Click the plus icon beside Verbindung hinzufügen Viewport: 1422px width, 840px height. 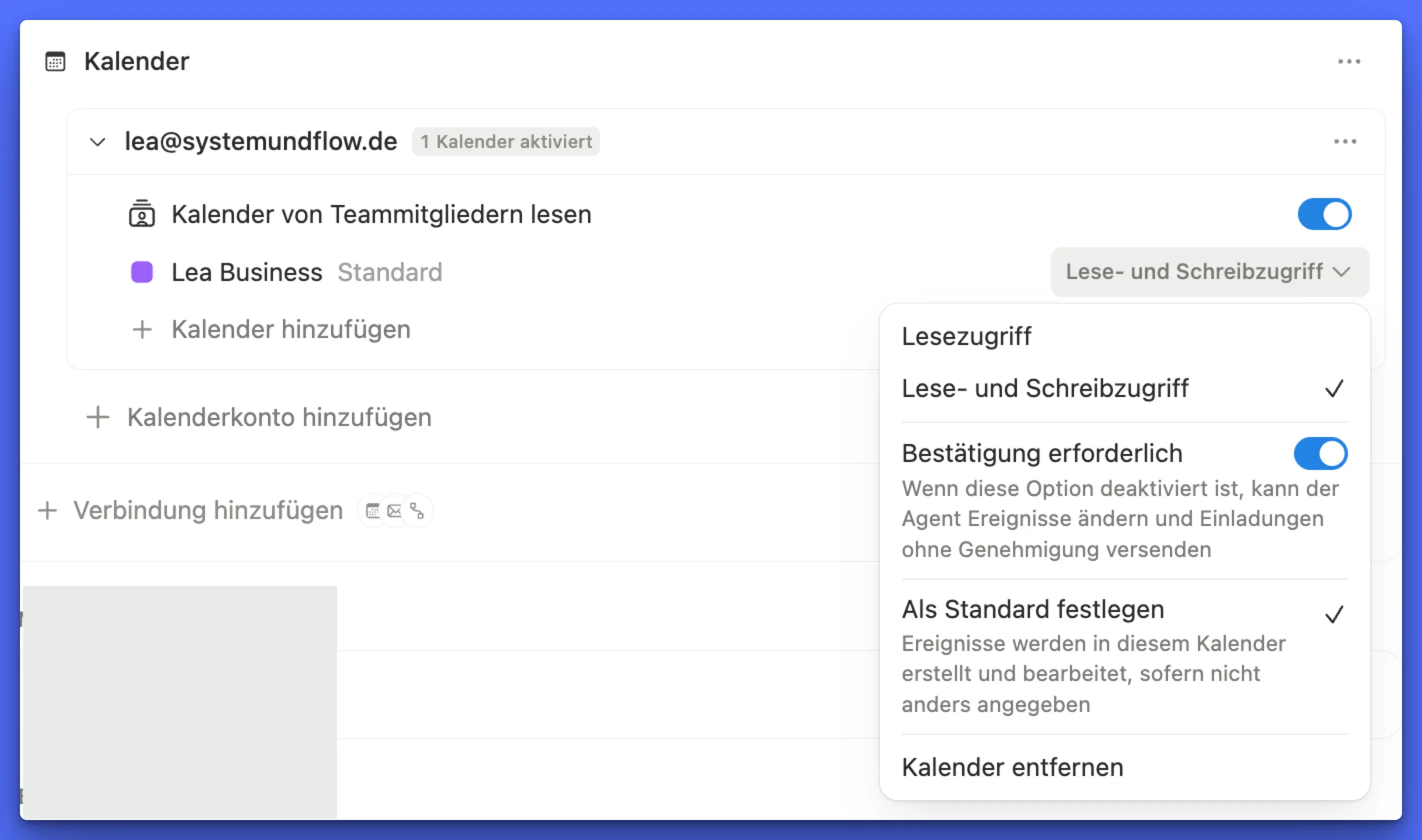(x=47, y=510)
